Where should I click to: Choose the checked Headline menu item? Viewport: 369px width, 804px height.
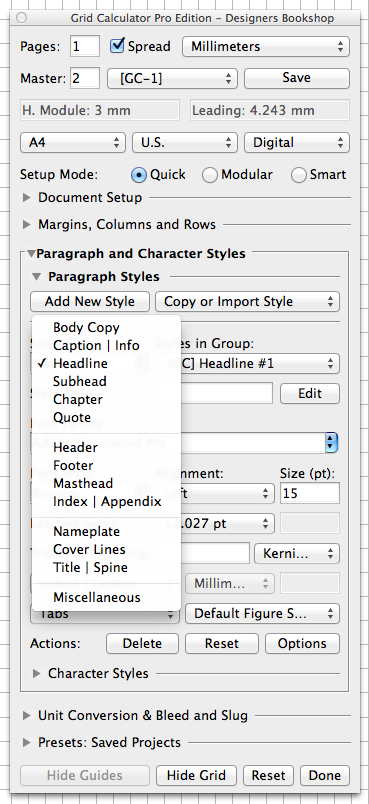point(106,364)
